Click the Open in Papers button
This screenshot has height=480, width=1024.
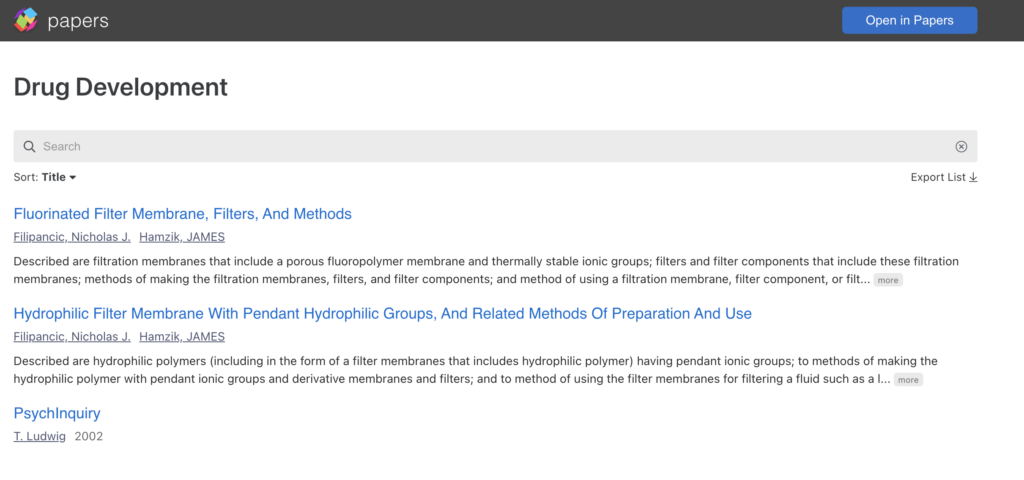click(909, 20)
